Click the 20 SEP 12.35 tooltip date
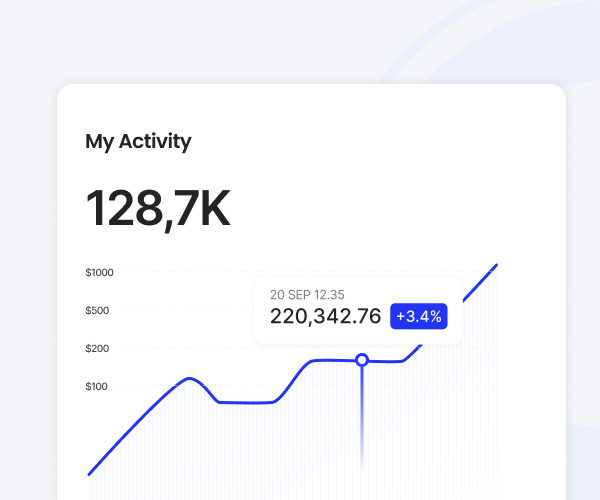Image resolution: width=600 pixels, height=500 pixels. click(x=307, y=294)
